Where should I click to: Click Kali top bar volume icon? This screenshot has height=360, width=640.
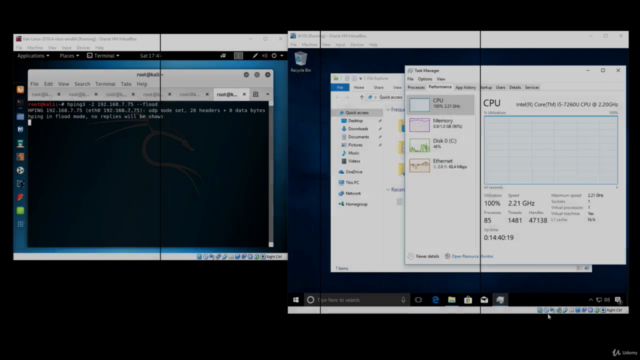tap(264, 56)
